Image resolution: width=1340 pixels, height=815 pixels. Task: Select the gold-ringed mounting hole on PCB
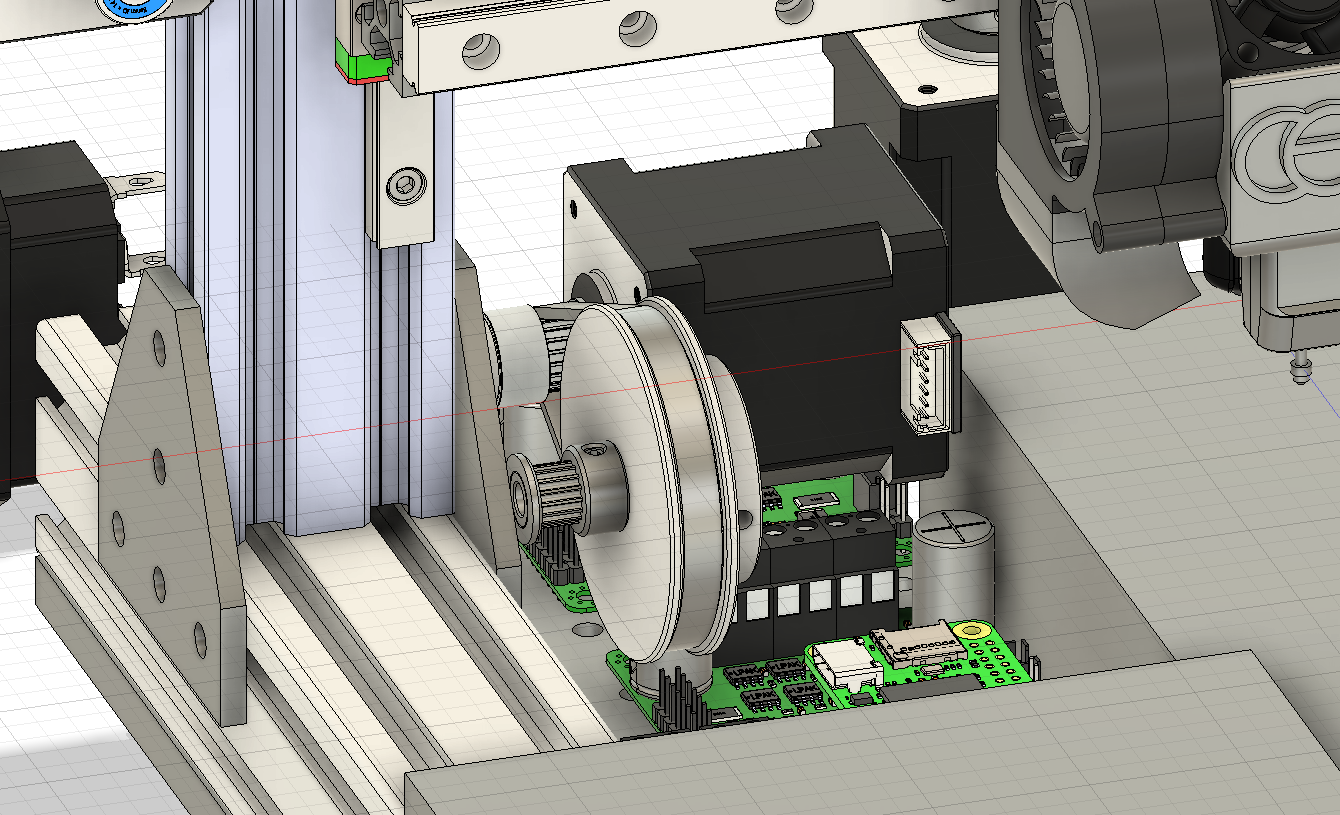tap(972, 632)
